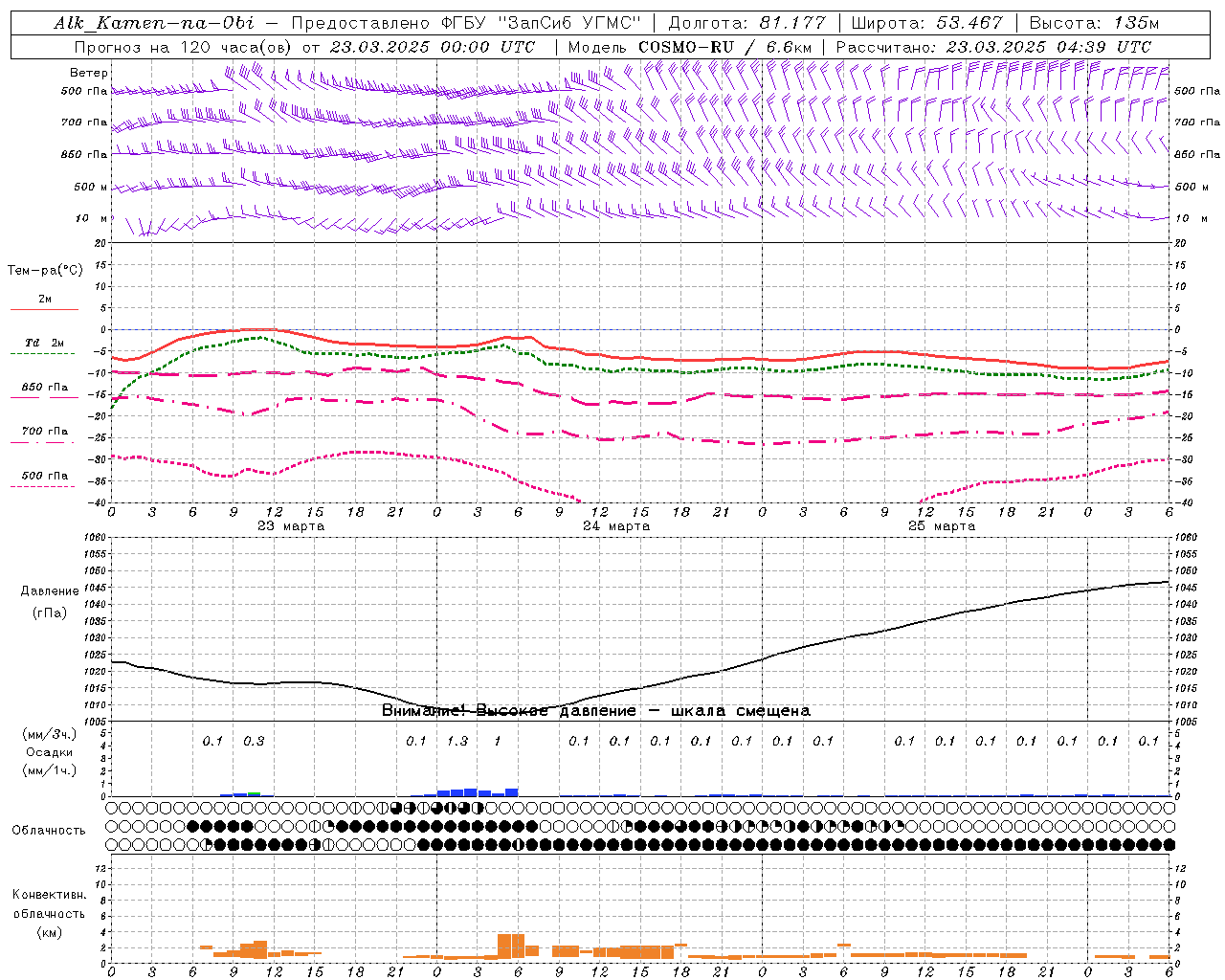This screenshot has width=1225, height=980.
Task: Click the Ветер panel label
Action: (x=89, y=73)
